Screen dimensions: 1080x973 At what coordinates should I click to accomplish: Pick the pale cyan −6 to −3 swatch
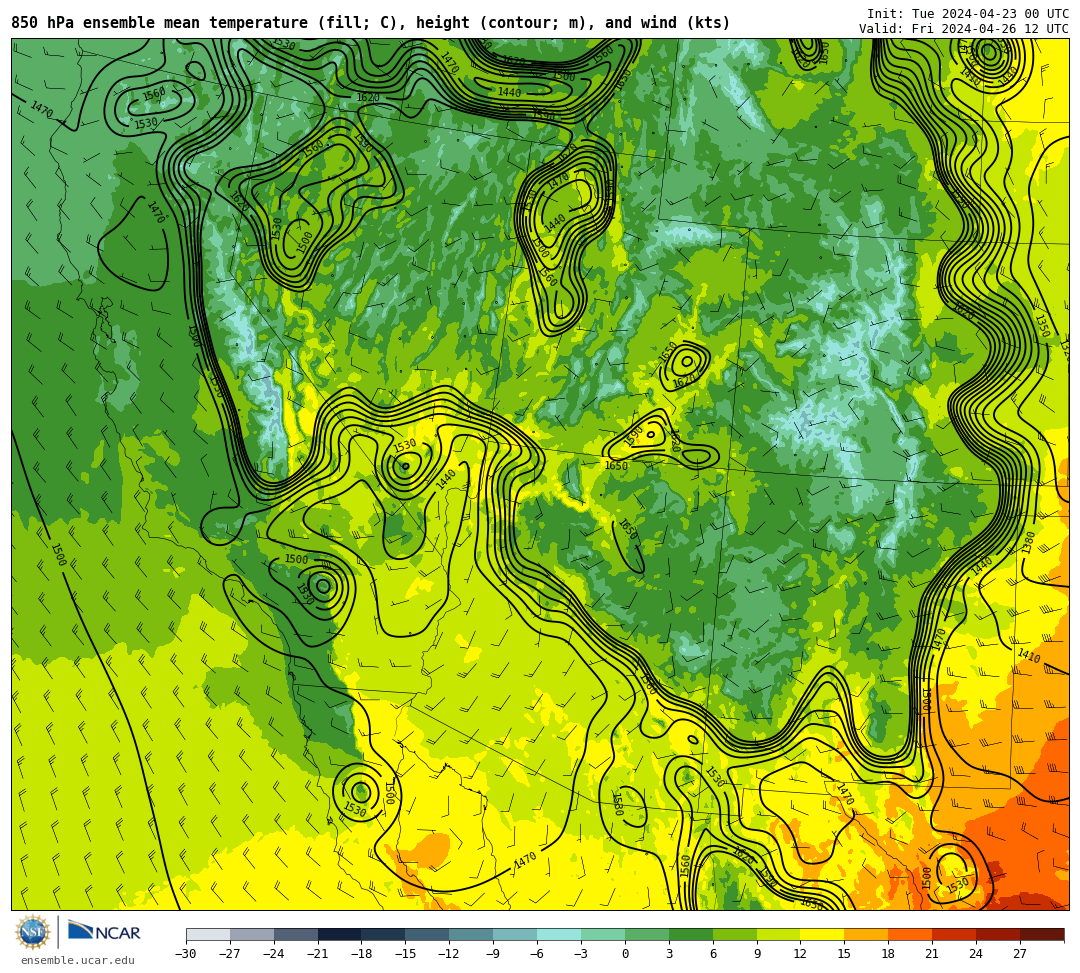pos(559,934)
